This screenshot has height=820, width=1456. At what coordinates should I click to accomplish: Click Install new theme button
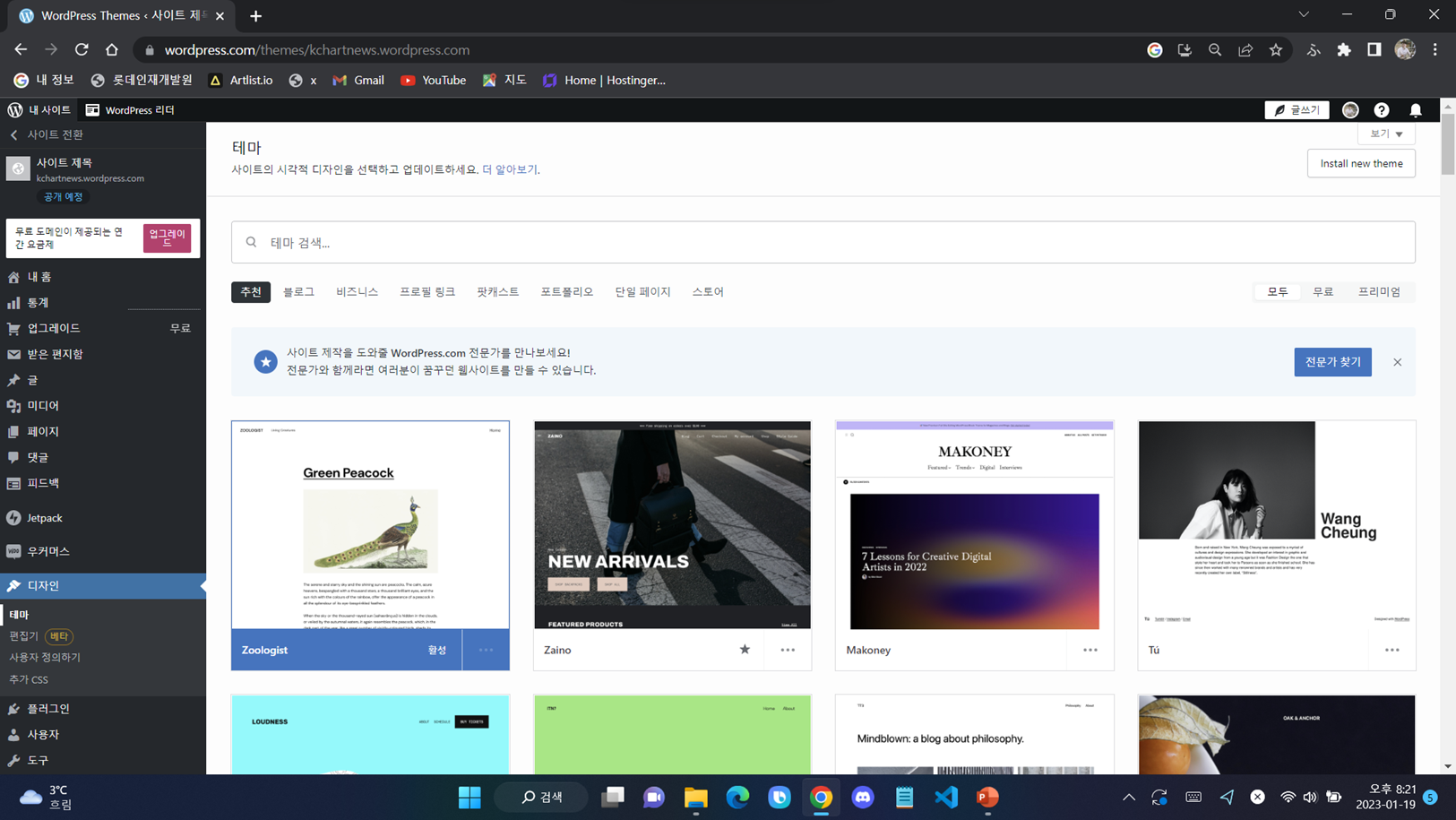point(1361,163)
